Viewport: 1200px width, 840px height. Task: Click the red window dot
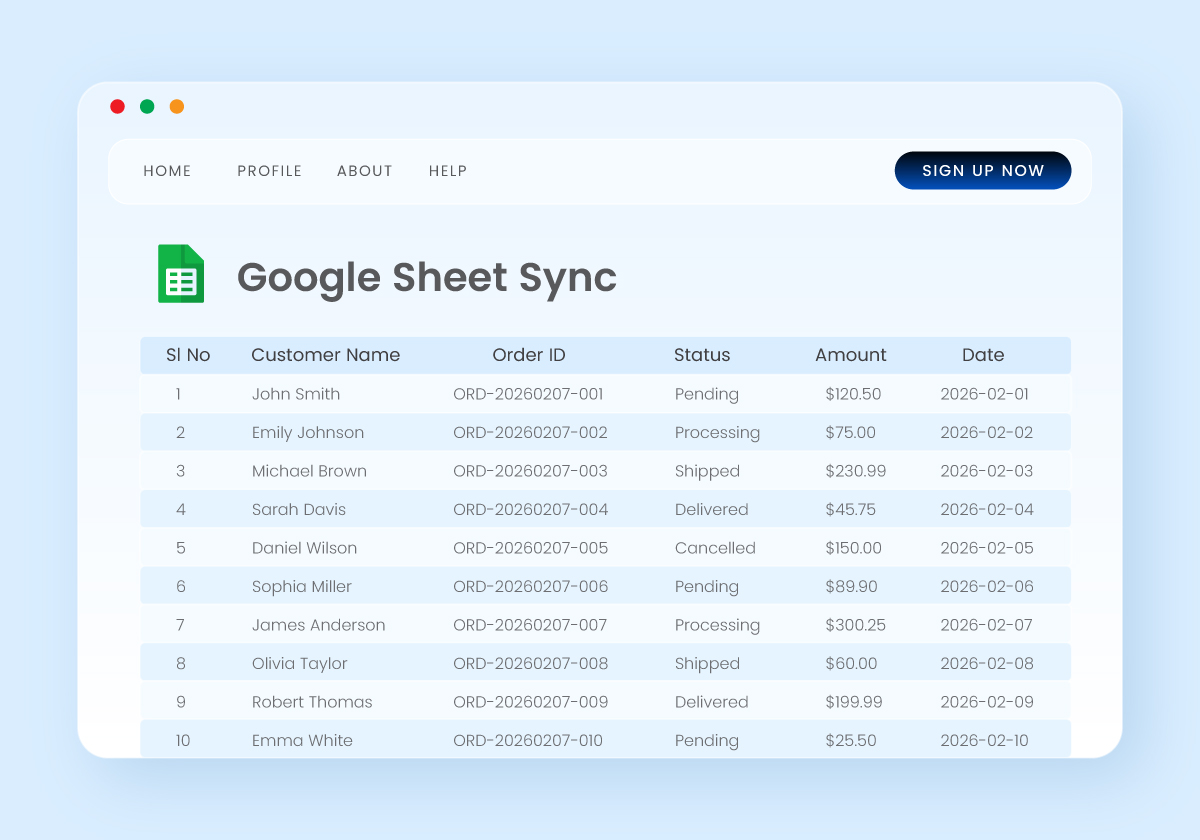coord(117,107)
